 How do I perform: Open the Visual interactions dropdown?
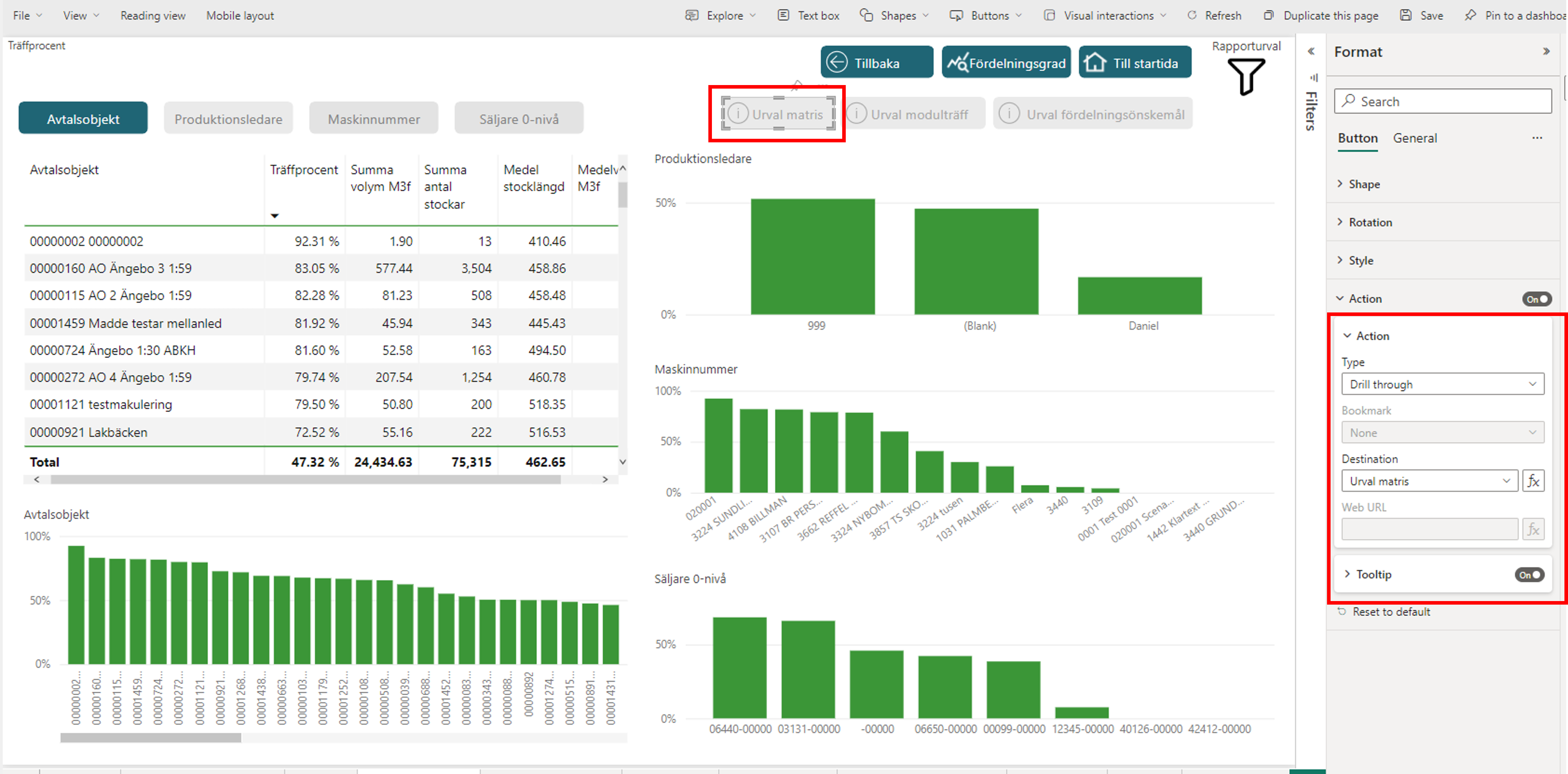pos(1105,15)
